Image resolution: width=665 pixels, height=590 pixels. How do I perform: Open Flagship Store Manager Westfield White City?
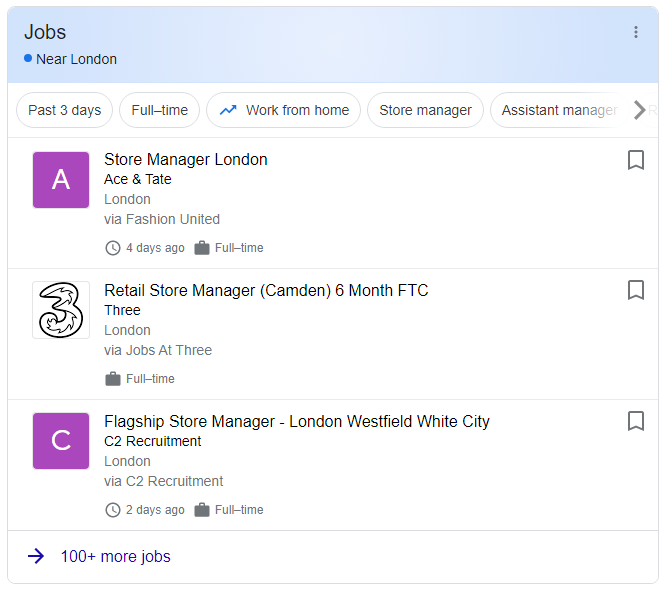(x=297, y=422)
